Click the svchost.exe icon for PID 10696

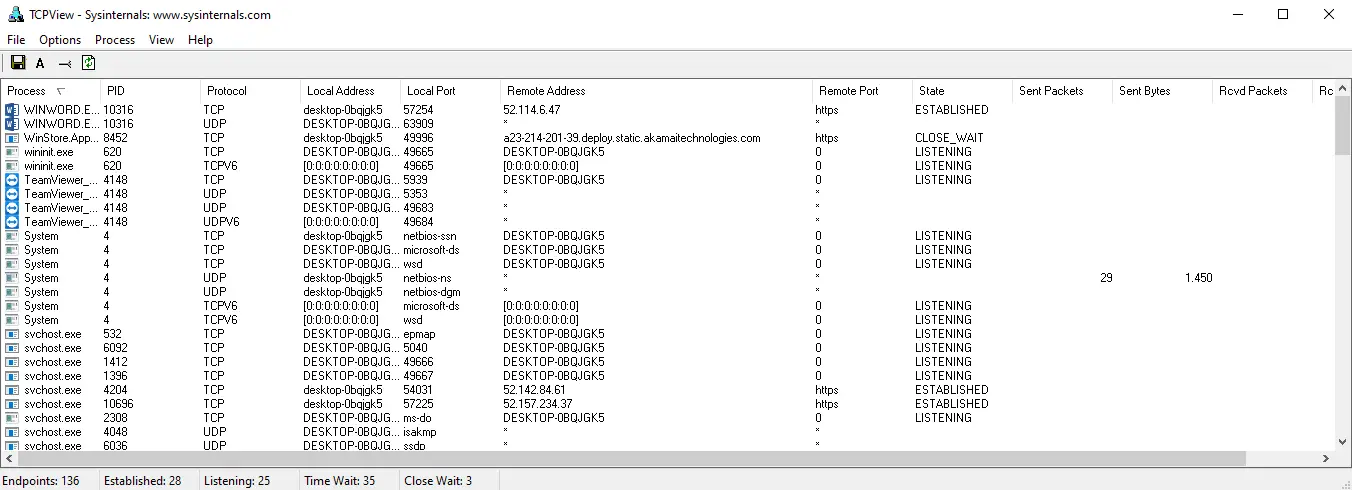pos(12,404)
